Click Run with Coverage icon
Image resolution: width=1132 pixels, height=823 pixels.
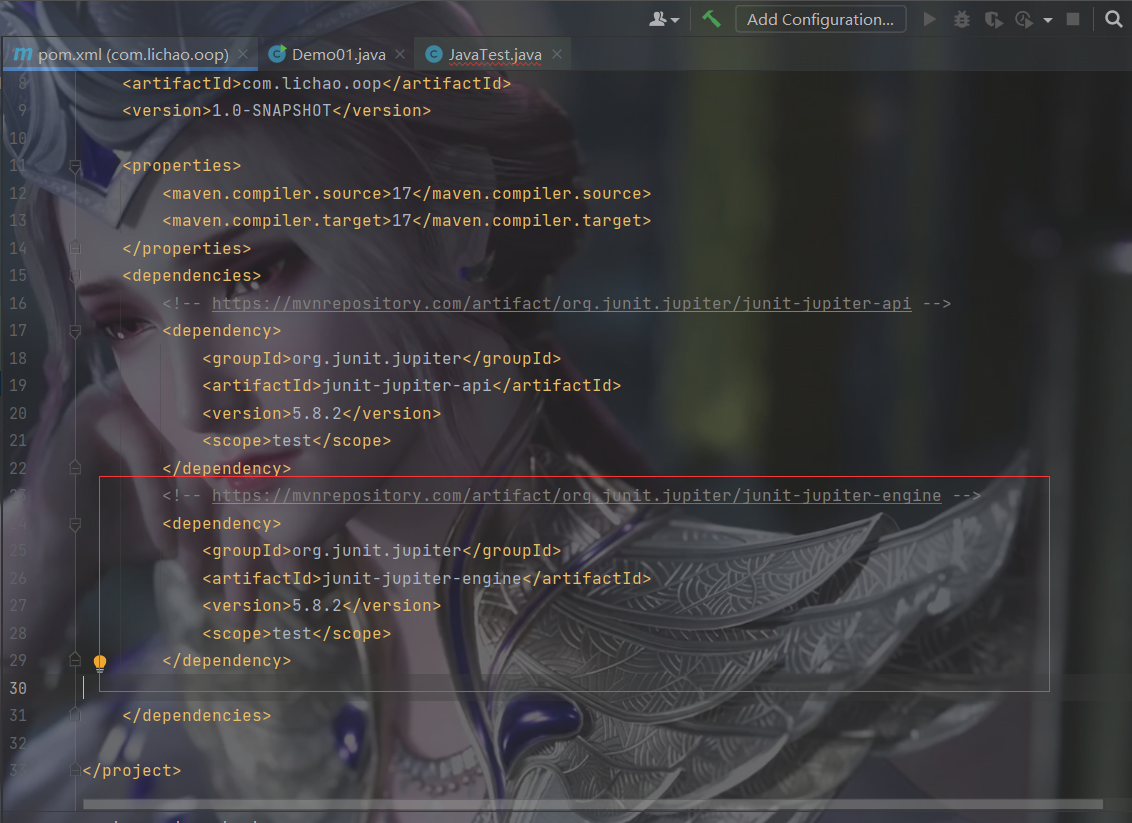coord(993,19)
